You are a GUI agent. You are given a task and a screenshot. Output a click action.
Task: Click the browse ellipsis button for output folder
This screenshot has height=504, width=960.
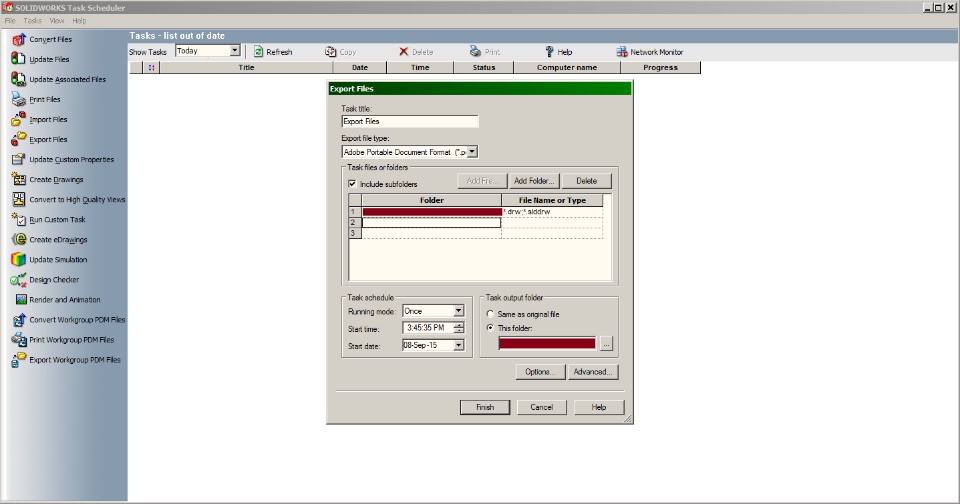point(606,344)
